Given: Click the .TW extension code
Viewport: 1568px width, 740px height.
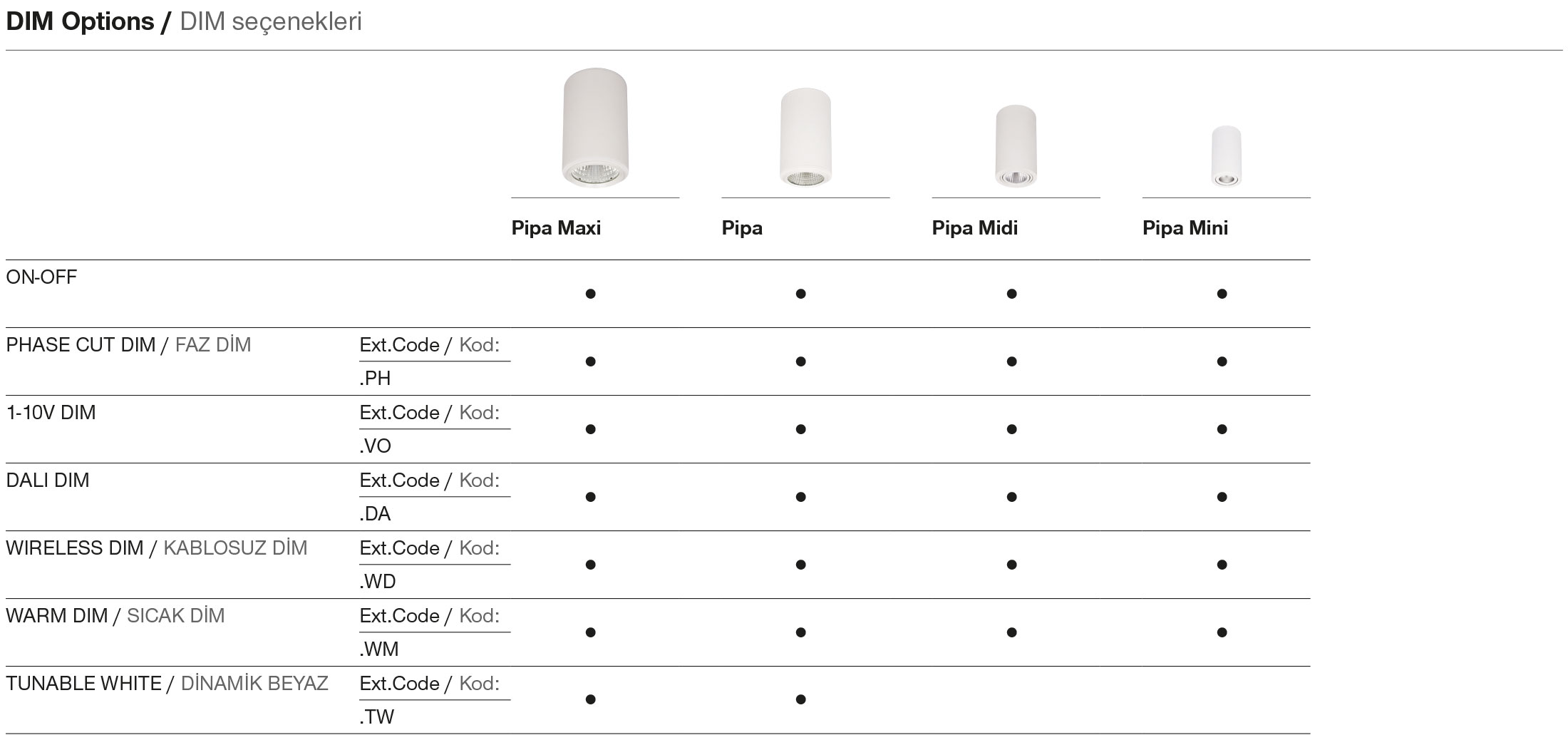Looking at the screenshot, I should click(x=377, y=717).
